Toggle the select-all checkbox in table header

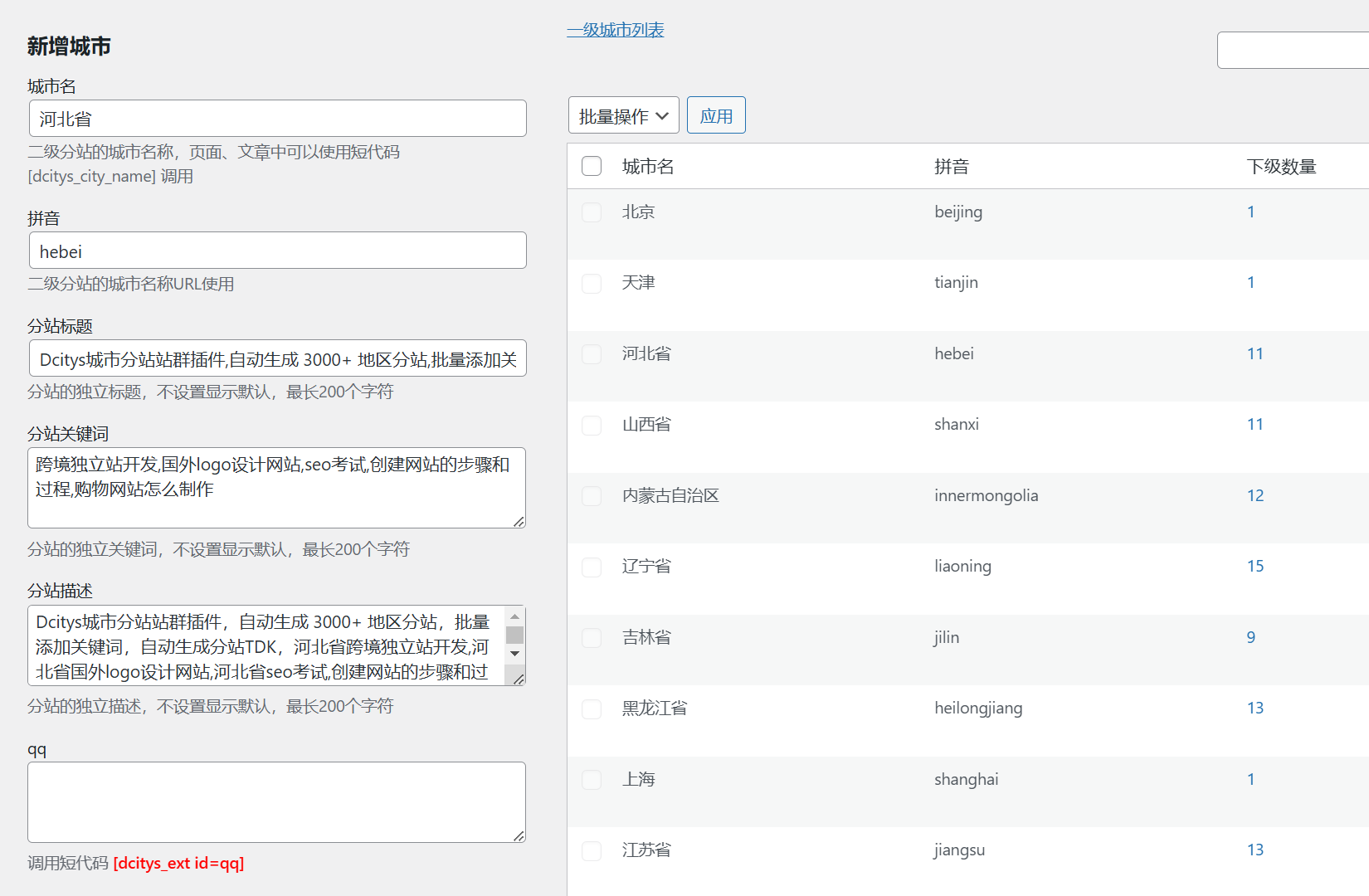tap(592, 166)
